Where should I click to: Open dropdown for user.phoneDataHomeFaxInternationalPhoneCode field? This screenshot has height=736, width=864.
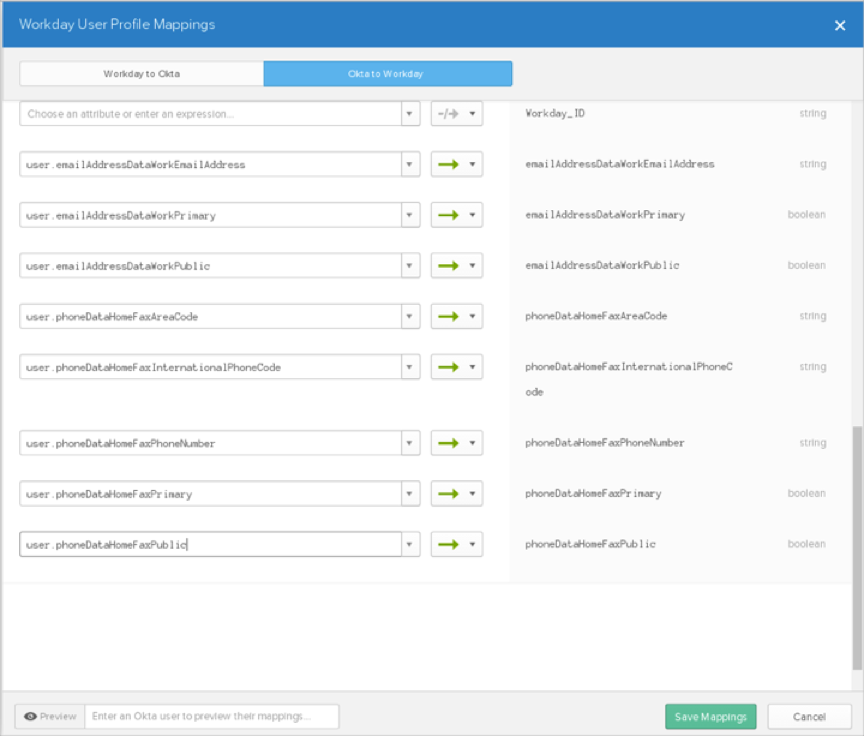coord(410,367)
